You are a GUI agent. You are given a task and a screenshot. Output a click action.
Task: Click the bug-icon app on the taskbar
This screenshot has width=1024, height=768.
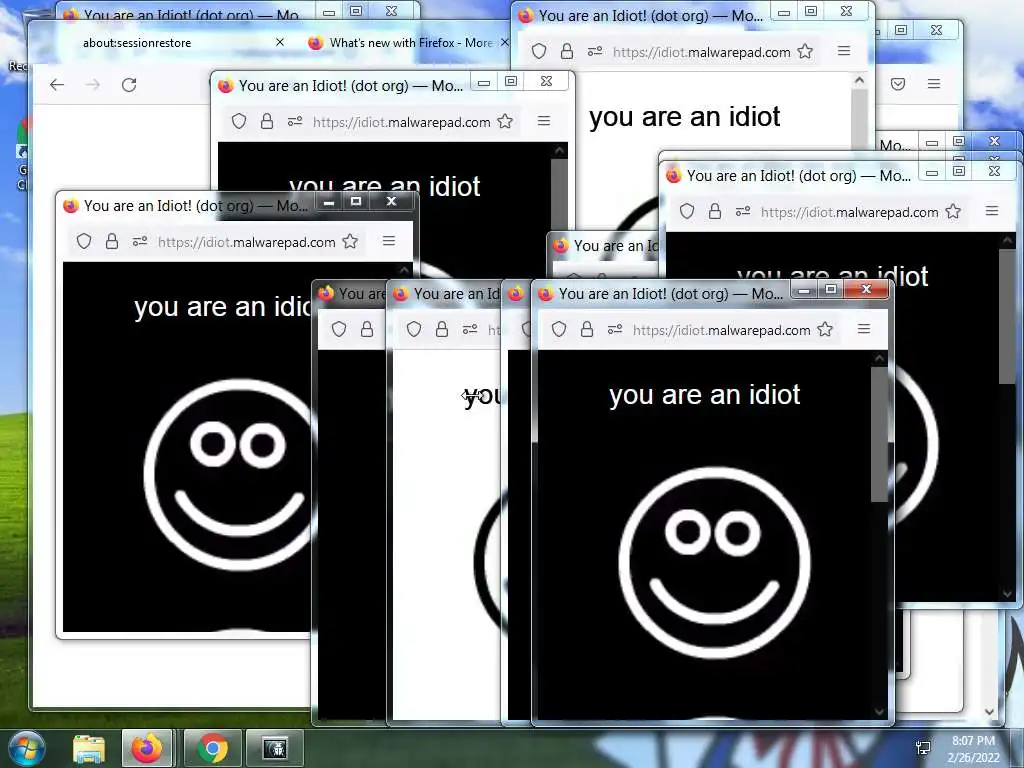(275, 748)
